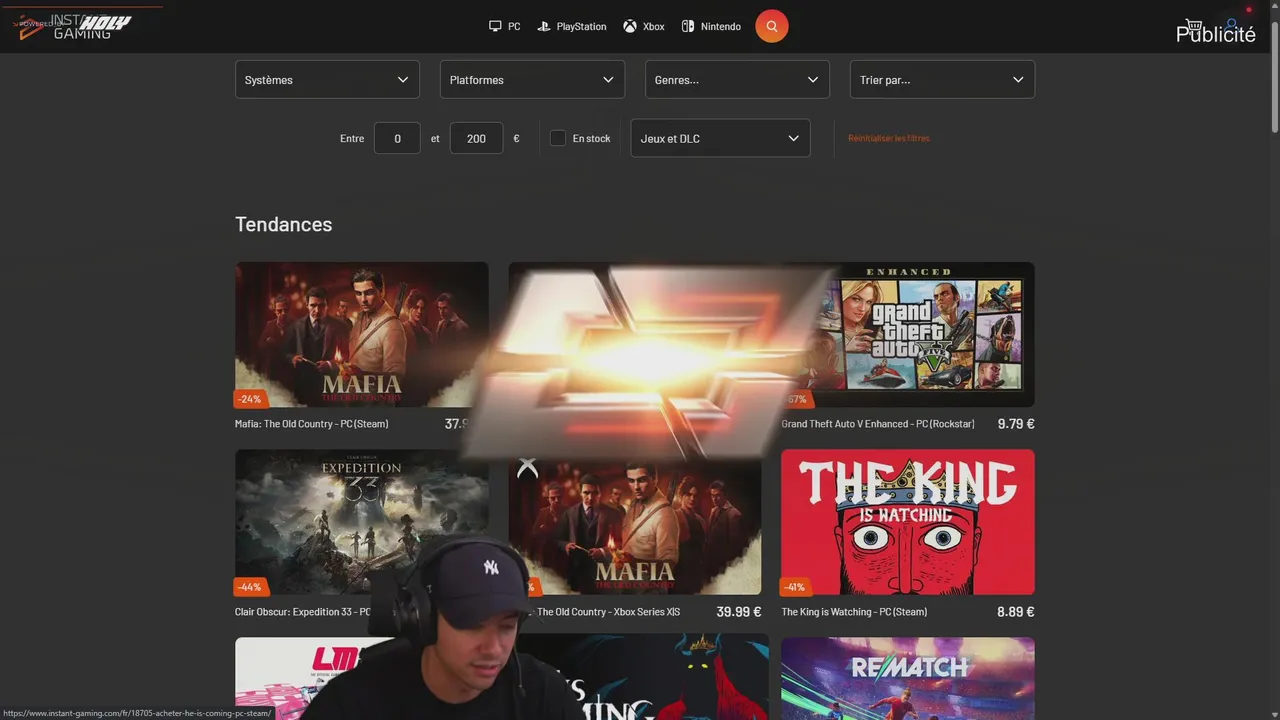Click the scrollbar up arrow
Viewport: 1280px width, 720px height.
click(x=1274, y=6)
